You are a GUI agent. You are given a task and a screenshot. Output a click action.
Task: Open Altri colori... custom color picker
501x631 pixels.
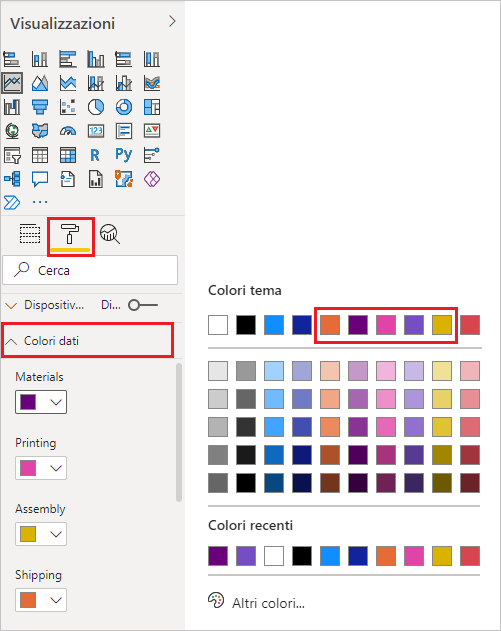tap(256, 602)
